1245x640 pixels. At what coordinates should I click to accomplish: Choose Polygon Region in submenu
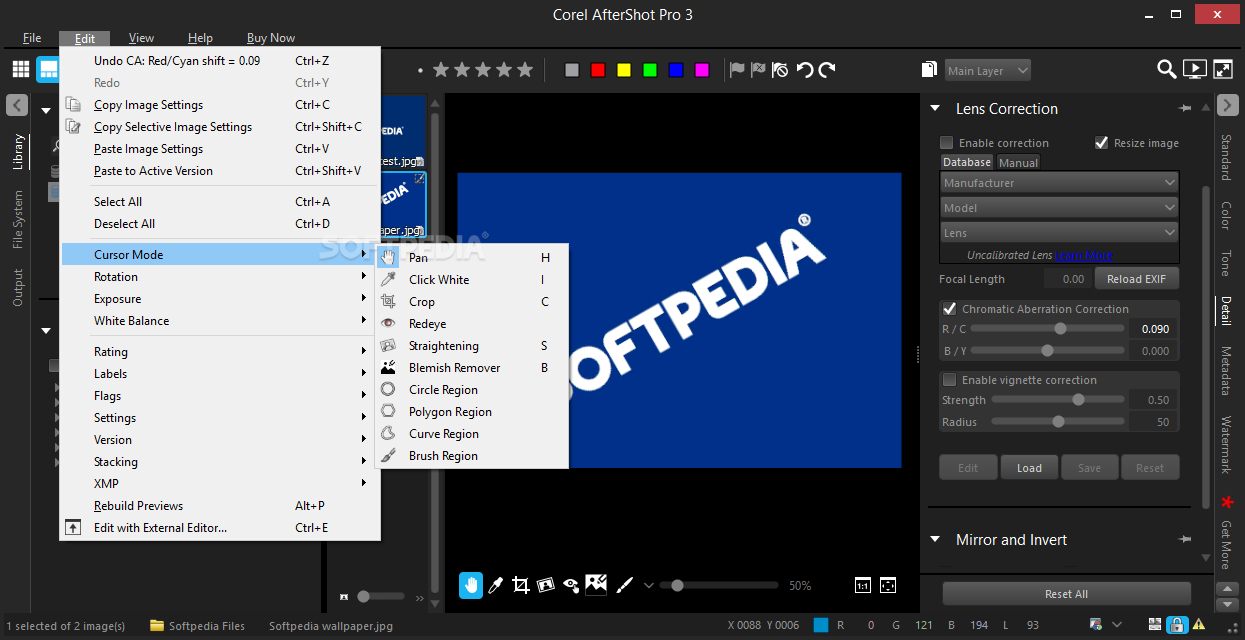point(471,412)
